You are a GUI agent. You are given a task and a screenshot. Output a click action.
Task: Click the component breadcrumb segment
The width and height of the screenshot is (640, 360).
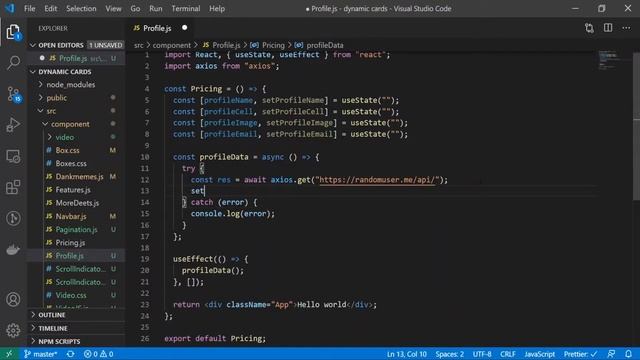click(171, 45)
